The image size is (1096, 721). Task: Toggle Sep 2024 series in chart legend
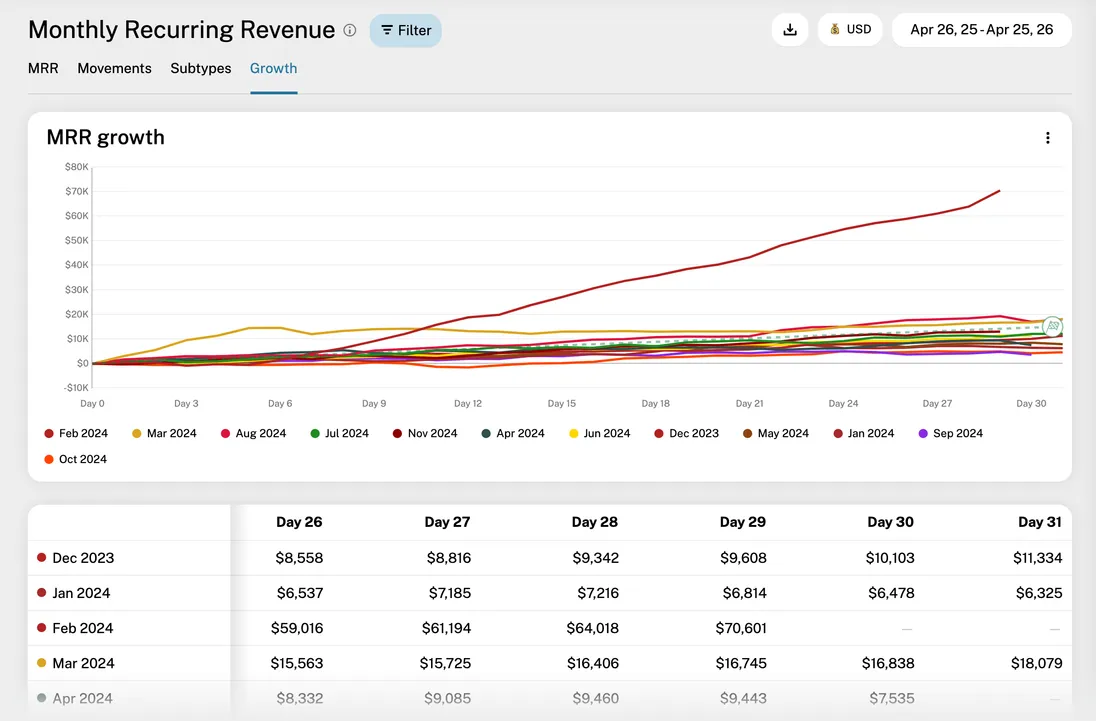point(951,433)
